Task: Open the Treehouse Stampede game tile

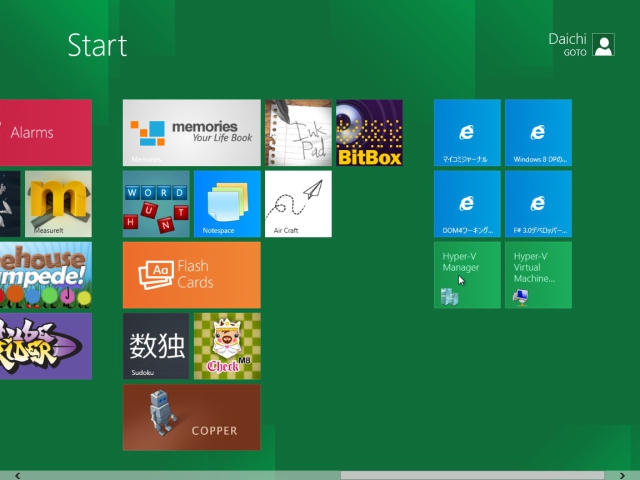Action: click(x=46, y=275)
